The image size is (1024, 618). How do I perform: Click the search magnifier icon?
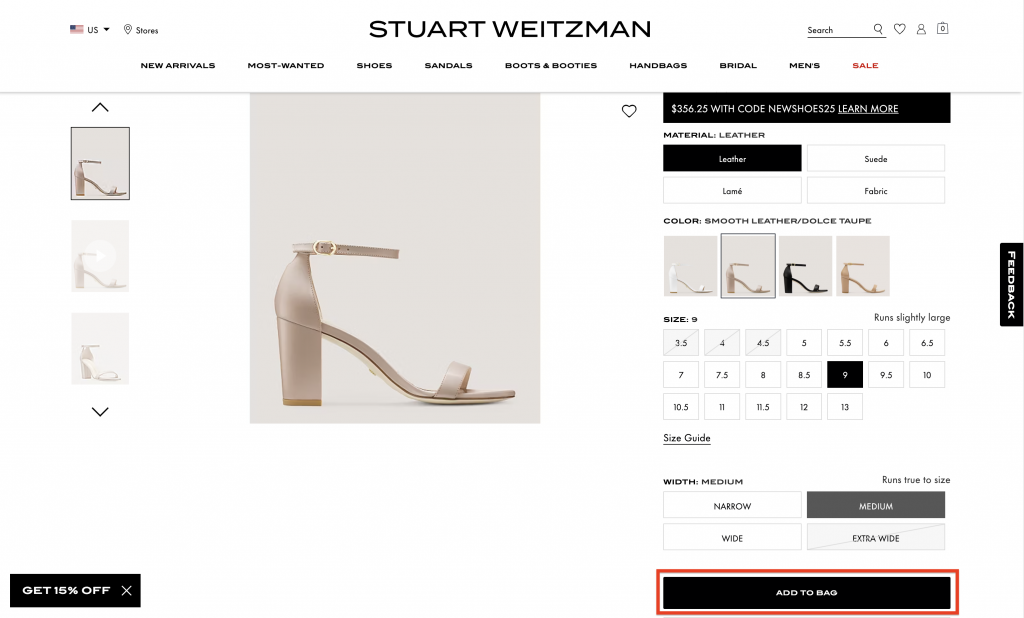point(878,29)
